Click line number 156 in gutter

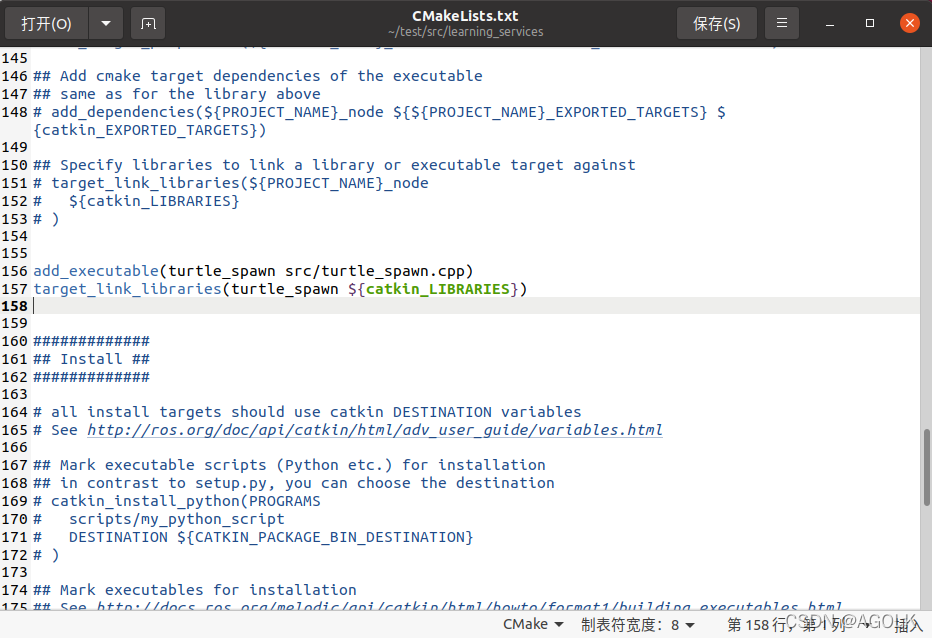[14, 271]
